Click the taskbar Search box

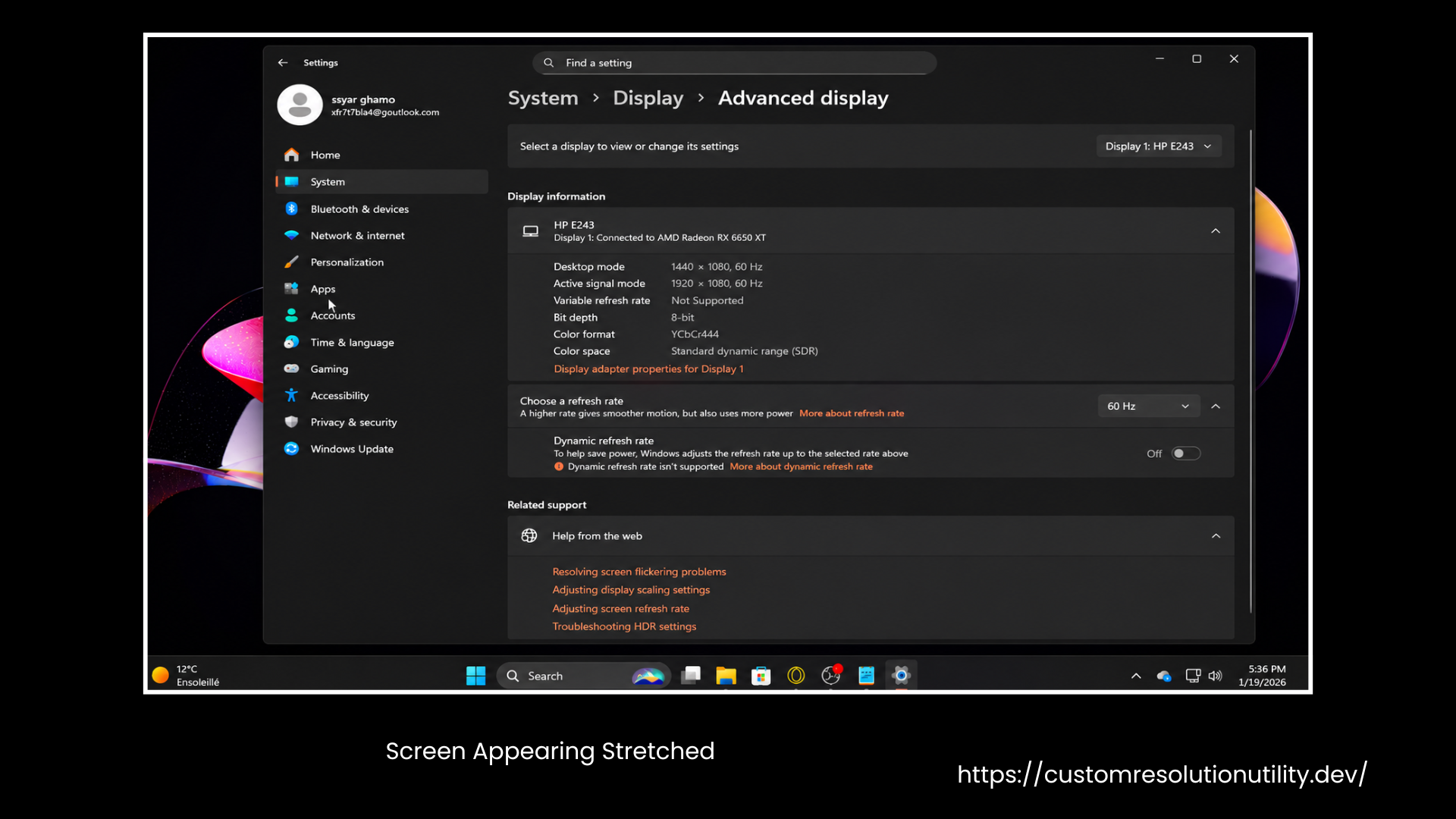[583, 676]
